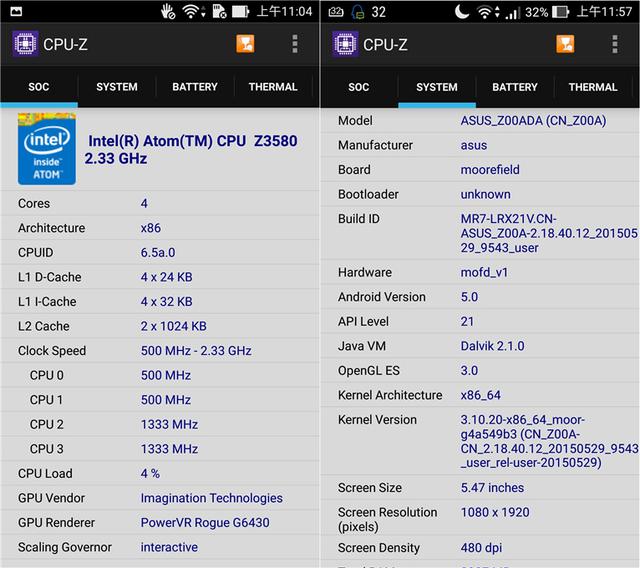Tap Architecture value x86
This screenshot has width=640, height=568.
pyautogui.click(x=151, y=228)
